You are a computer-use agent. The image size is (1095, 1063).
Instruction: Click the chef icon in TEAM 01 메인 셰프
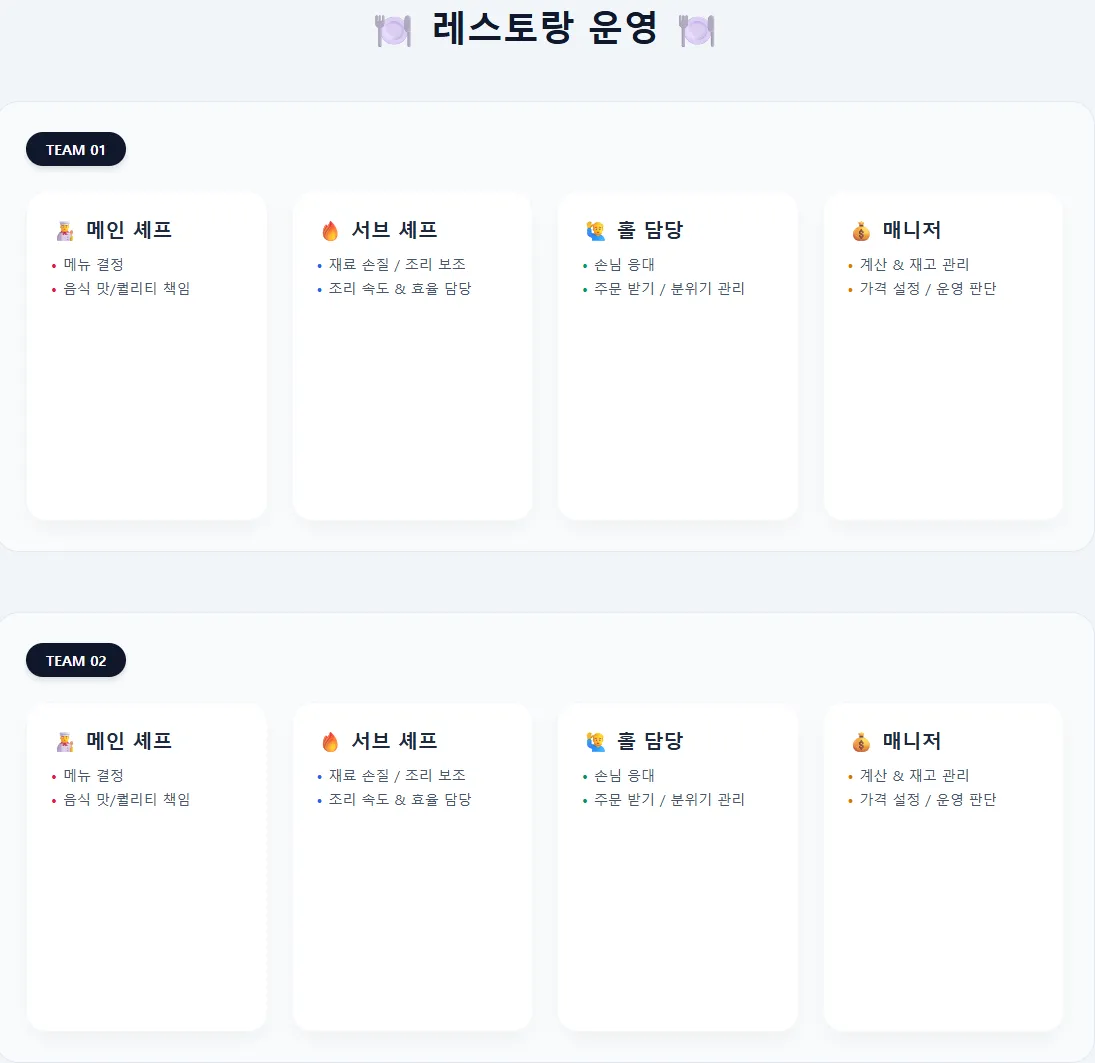tap(65, 231)
